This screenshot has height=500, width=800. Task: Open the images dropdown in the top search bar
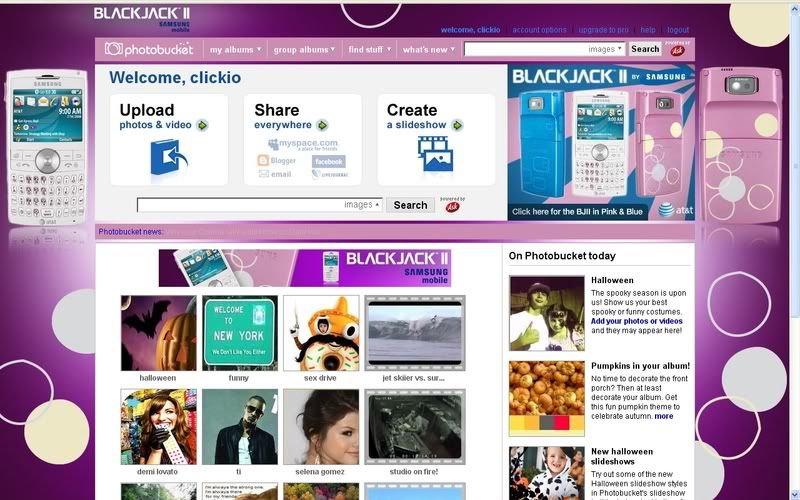[x=606, y=49]
